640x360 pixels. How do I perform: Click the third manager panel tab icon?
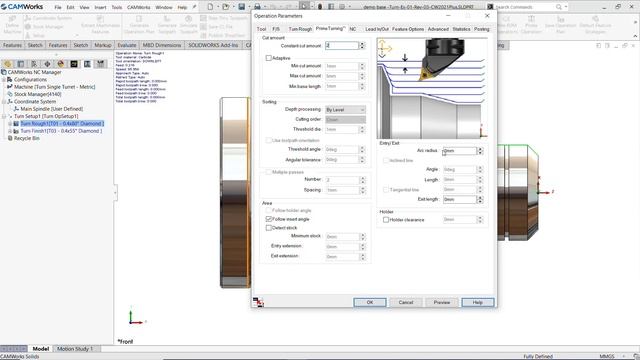click(34, 64)
